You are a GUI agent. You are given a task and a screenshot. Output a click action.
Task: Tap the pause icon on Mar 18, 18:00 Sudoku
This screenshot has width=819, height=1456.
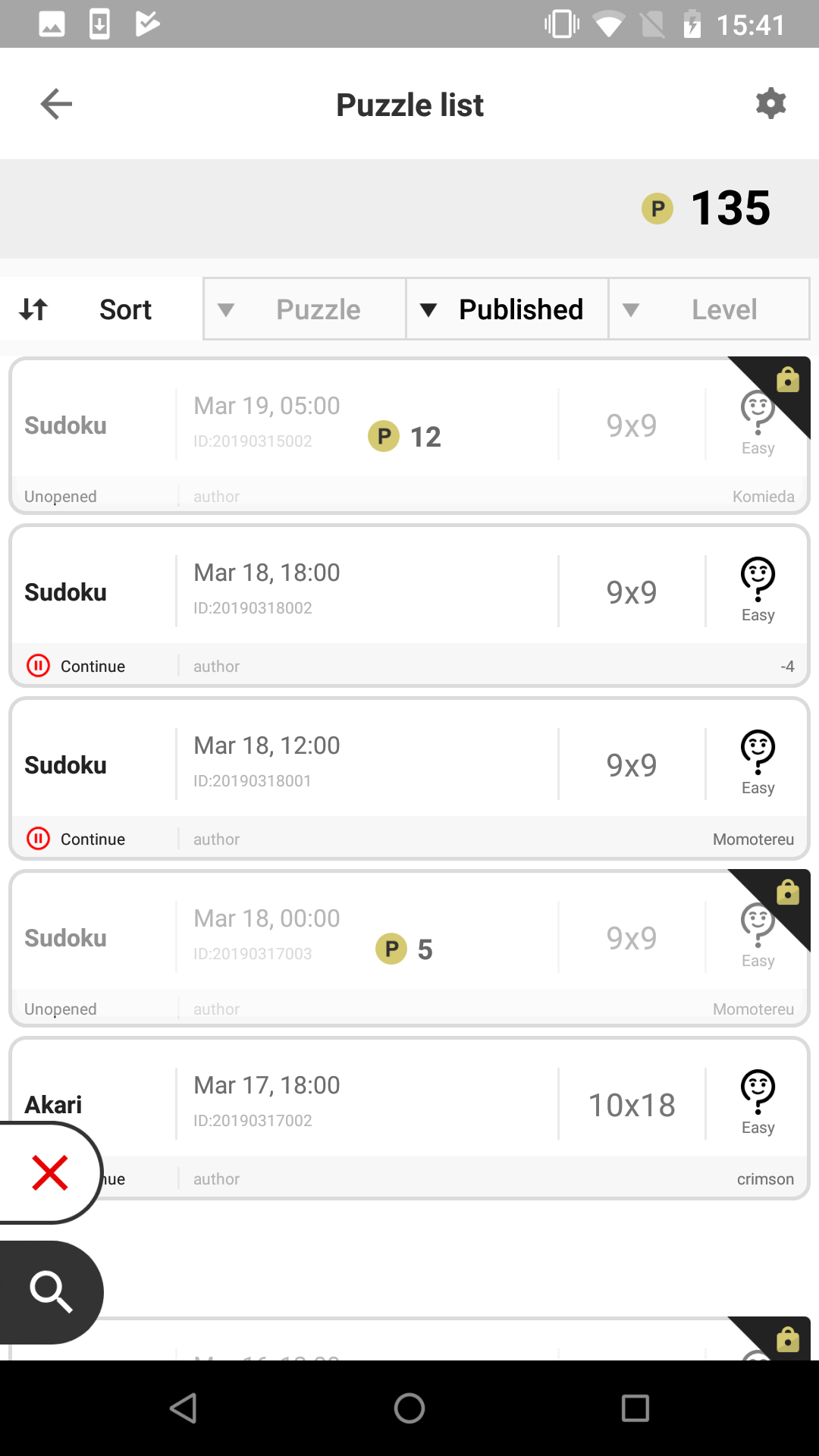click(38, 666)
